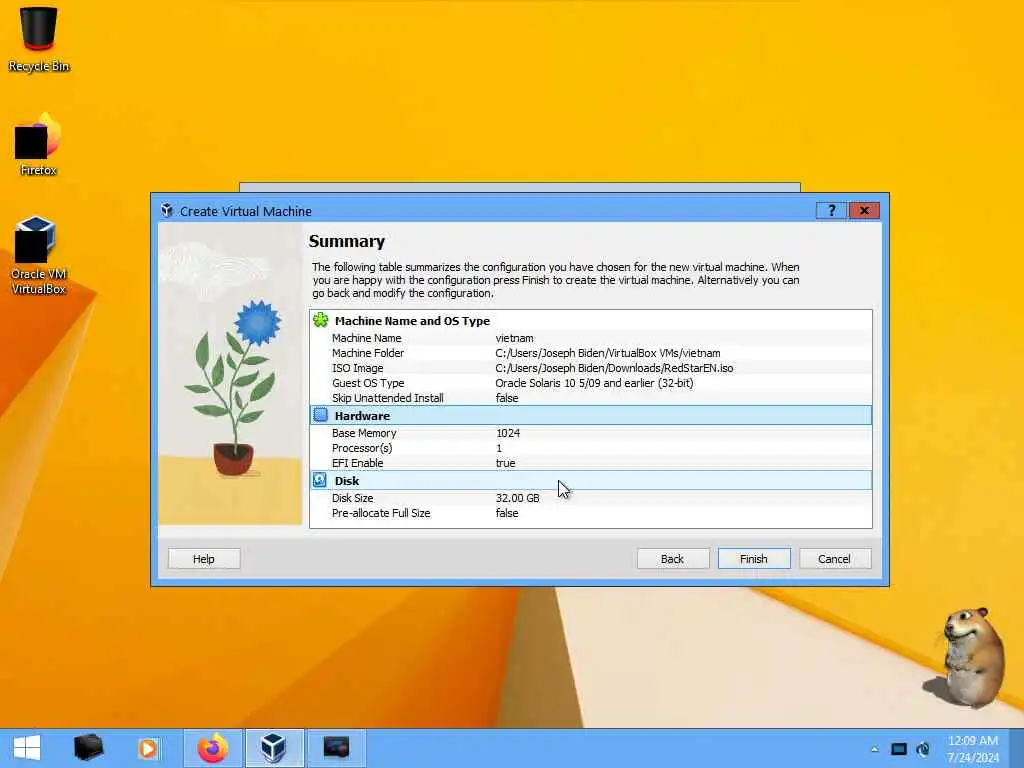Screen dimensions: 1024x768
Task: Click the VirtualBox VMs/vietnam folder path value
Action: [x=608, y=353]
